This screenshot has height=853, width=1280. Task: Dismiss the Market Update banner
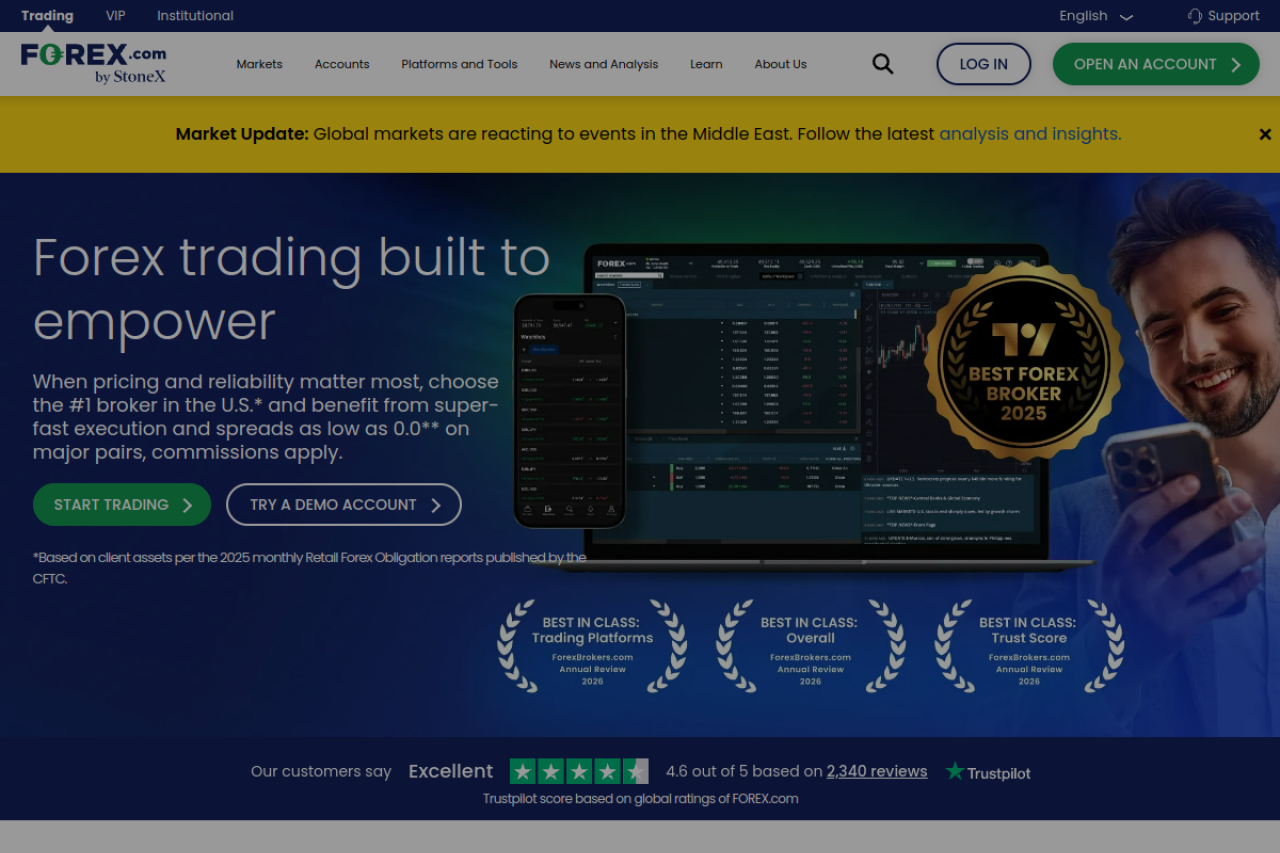pyautogui.click(x=1264, y=134)
